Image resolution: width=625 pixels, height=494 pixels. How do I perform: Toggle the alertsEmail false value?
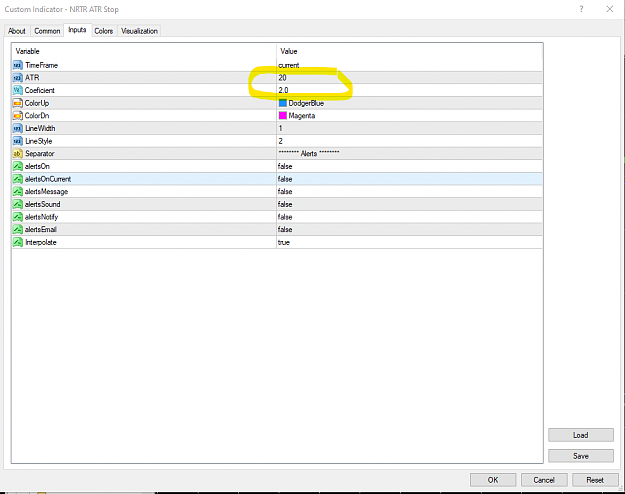[x=285, y=230]
